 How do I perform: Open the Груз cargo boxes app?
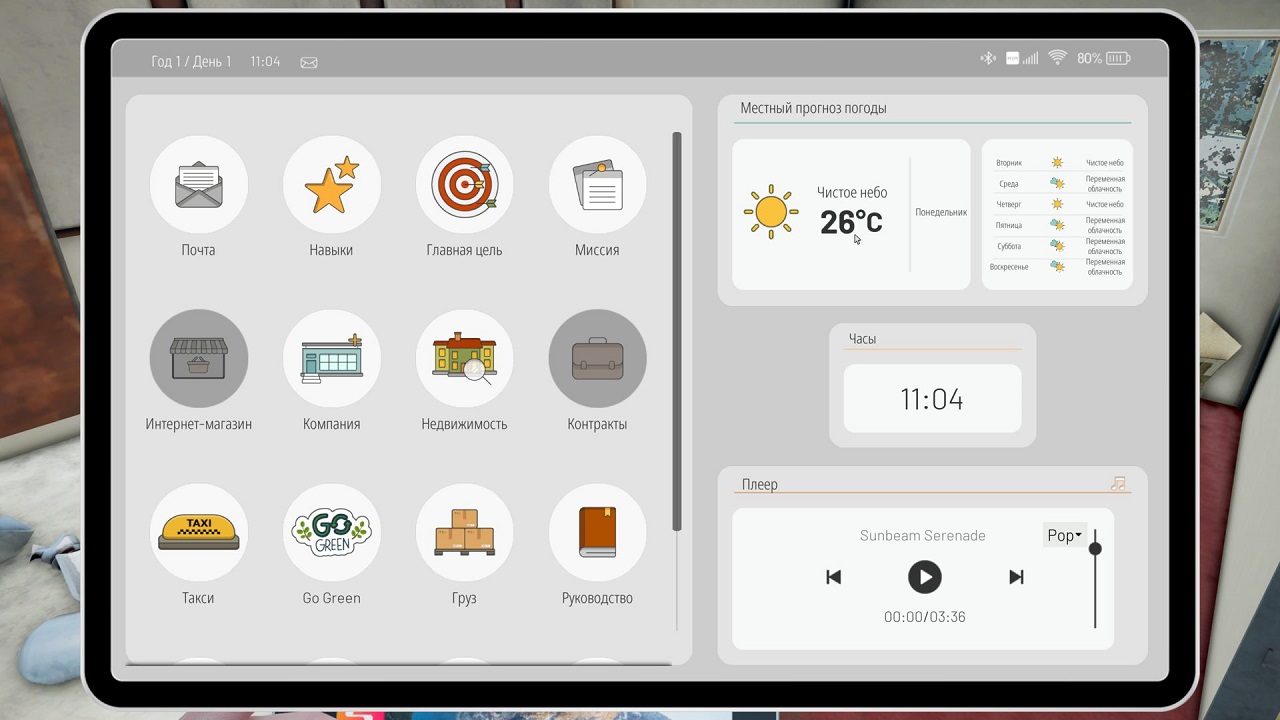click(464, 533)
